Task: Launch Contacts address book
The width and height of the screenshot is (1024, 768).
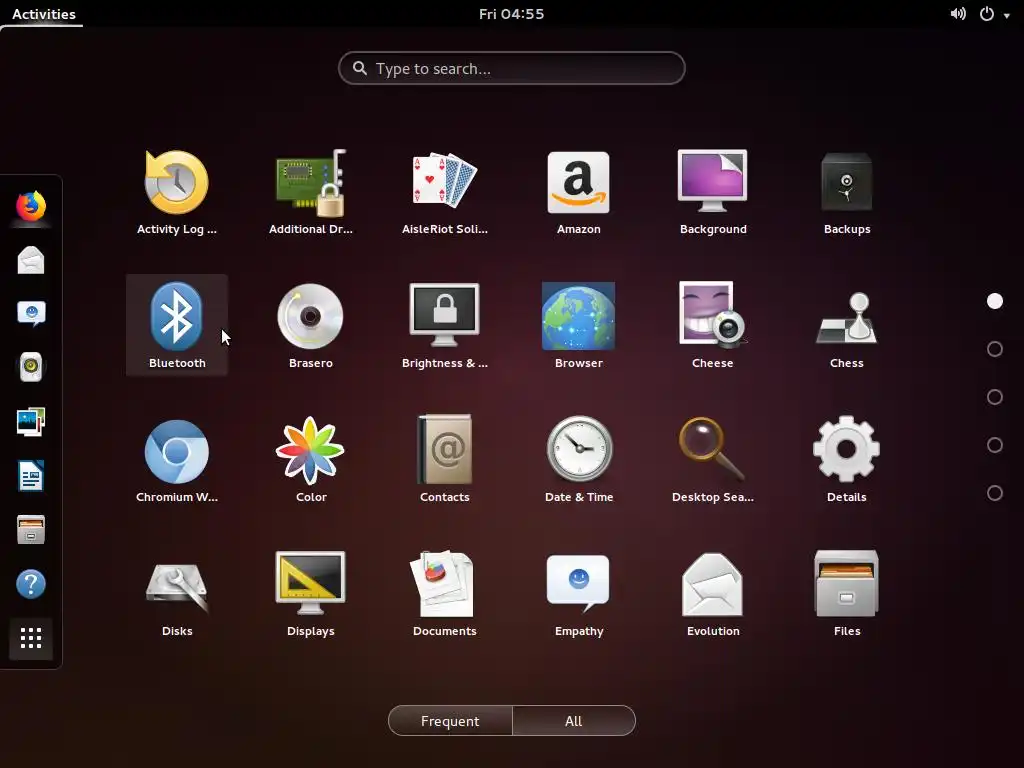Action: tap(445, 460)
